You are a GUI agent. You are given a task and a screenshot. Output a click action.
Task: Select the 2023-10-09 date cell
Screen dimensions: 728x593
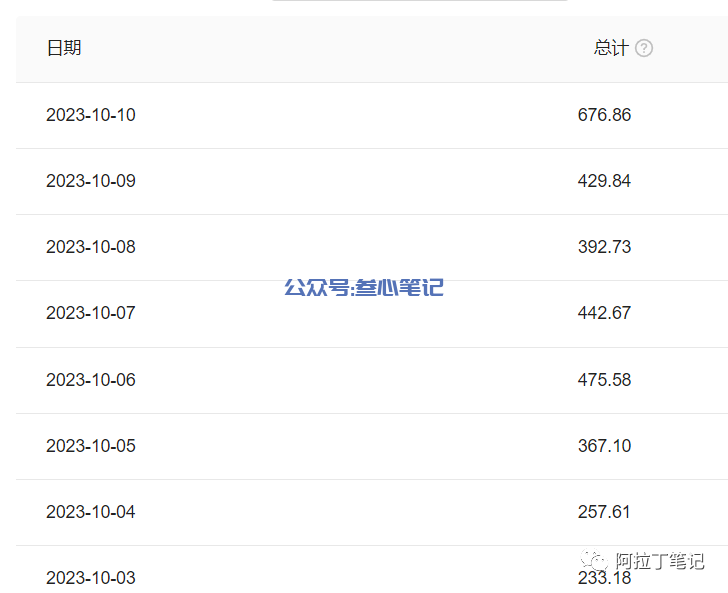point(91,181)
